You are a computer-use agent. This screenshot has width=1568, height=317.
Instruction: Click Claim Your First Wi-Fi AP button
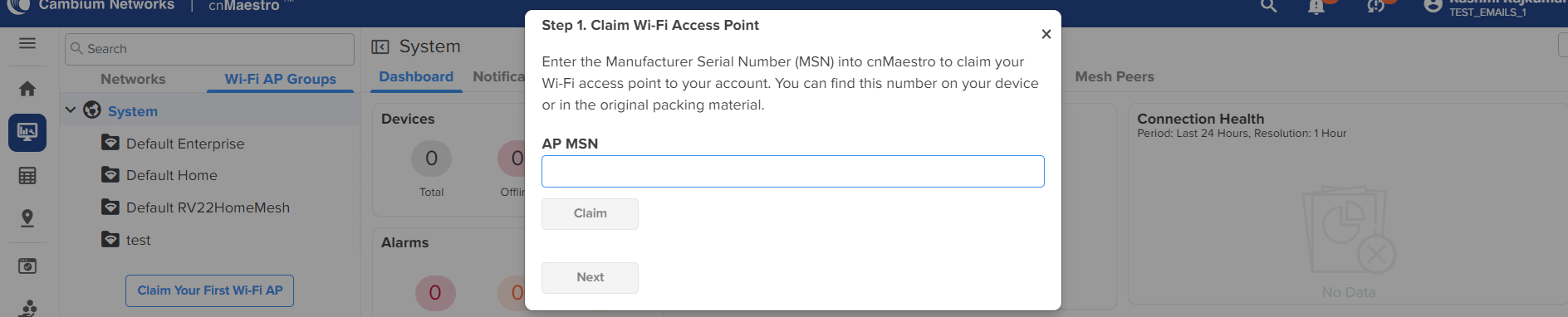209,290
